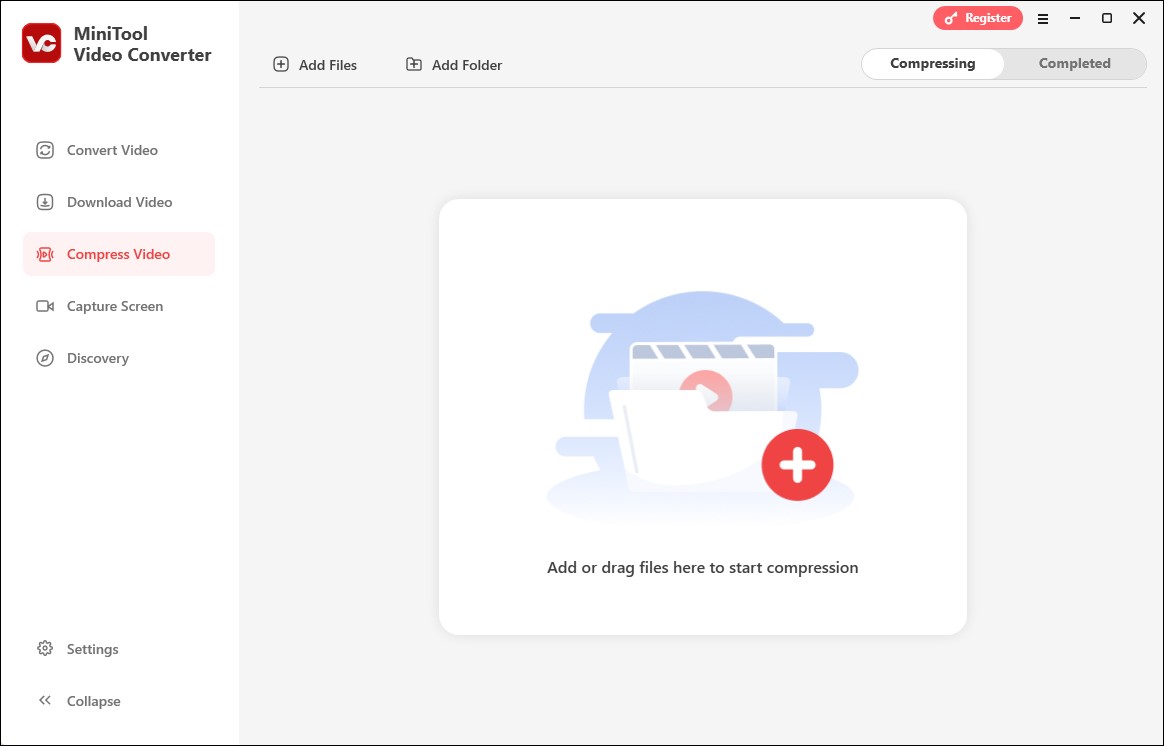Open the hamburger menu in title bar

tap(1043, 19)
